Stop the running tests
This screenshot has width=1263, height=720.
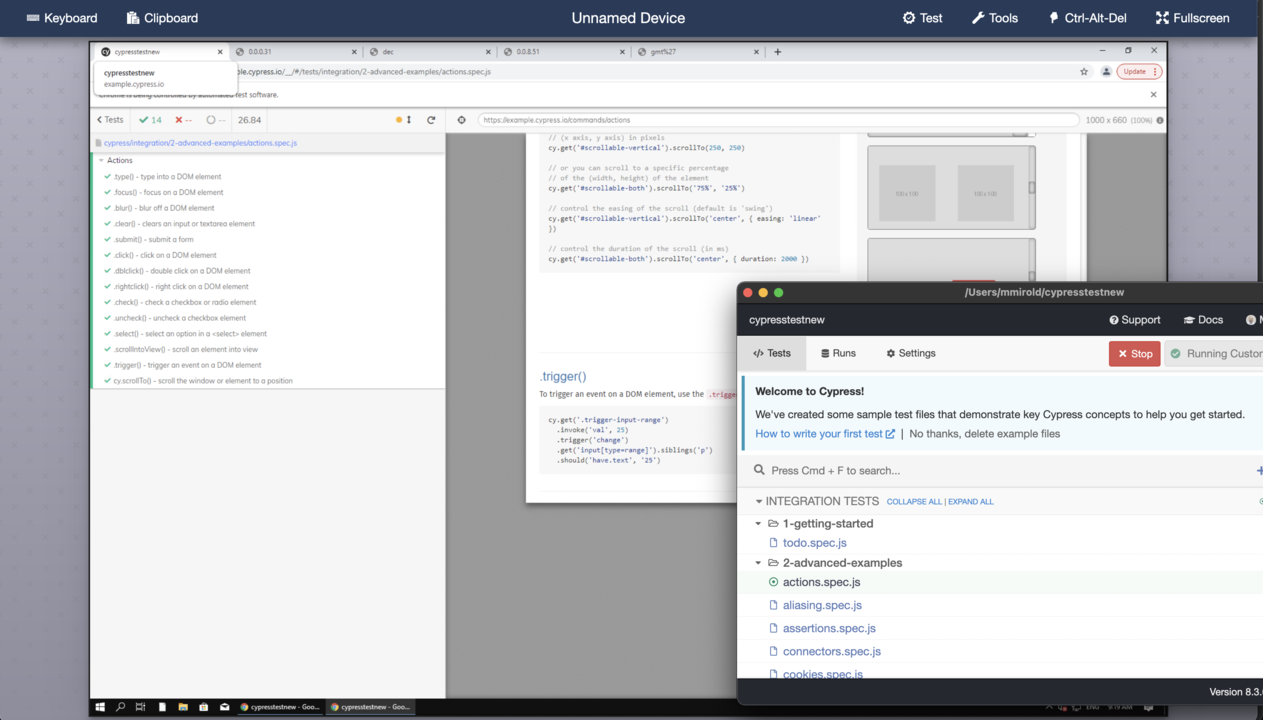click(1135, 353)
